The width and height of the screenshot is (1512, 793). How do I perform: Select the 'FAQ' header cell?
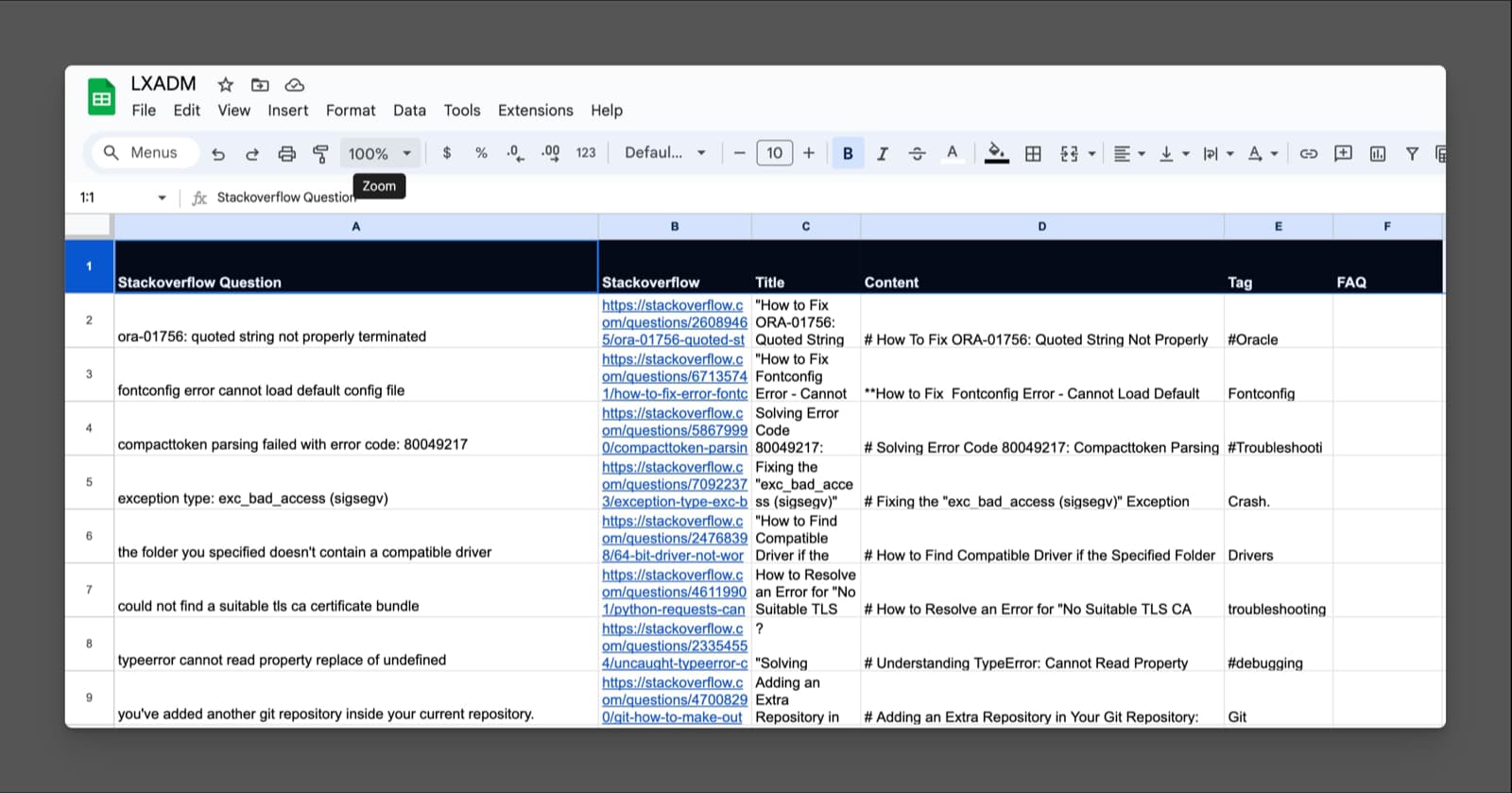click(1387, 267)
